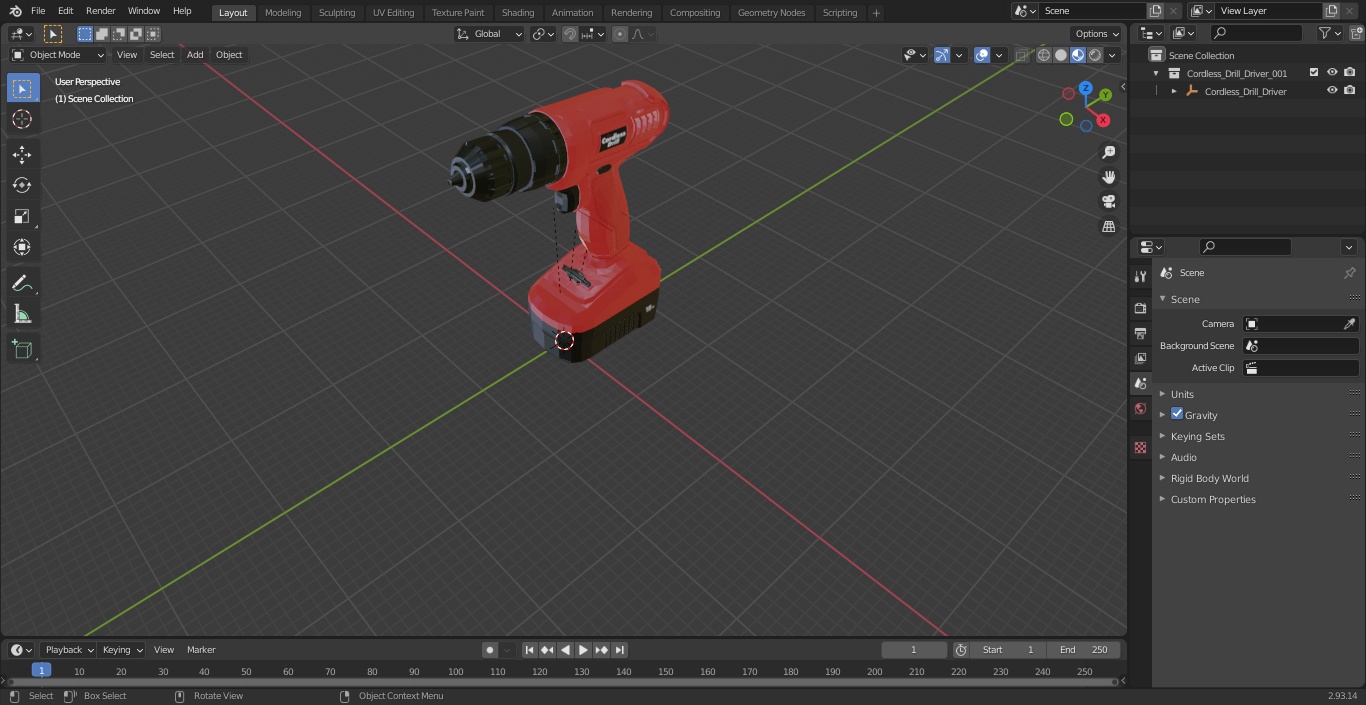
Task: Click the viewport zoom magnifier icon
Action: coord(1108,152)
